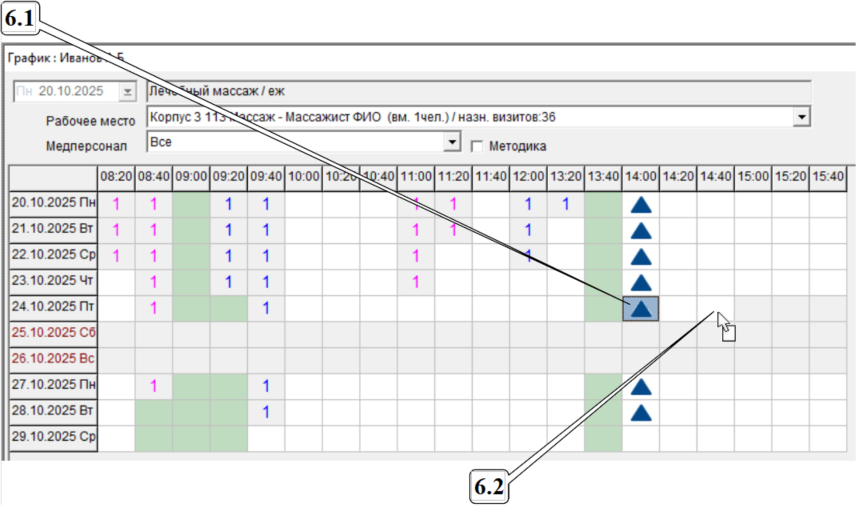Select the triangle marker for 21.10.2025 Вт
The image size is (858, 506).
[641, 231]
